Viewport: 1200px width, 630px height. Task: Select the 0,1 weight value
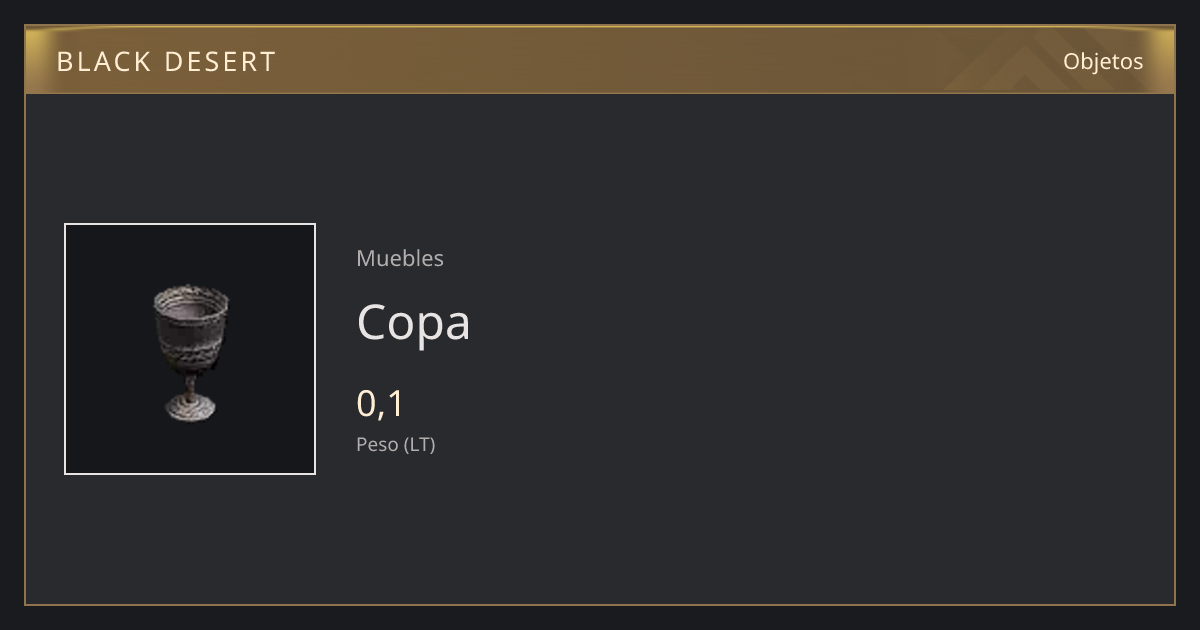pyautogui.click(x=380, y=404)
